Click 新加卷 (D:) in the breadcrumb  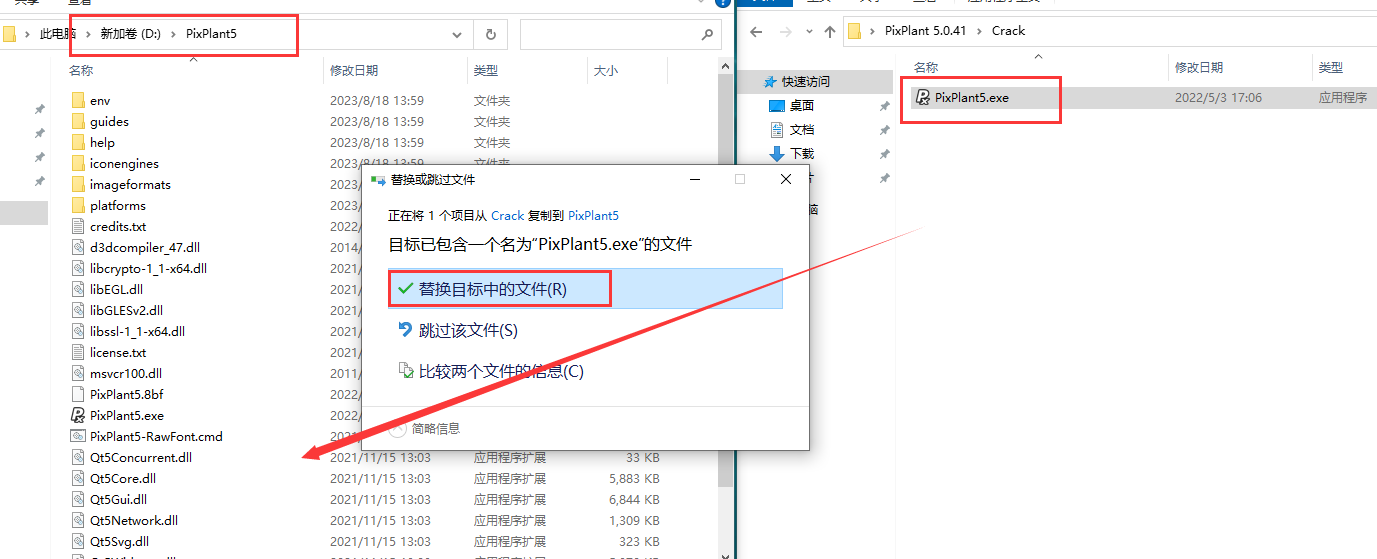pyautogui.click(x=131, y=34)
